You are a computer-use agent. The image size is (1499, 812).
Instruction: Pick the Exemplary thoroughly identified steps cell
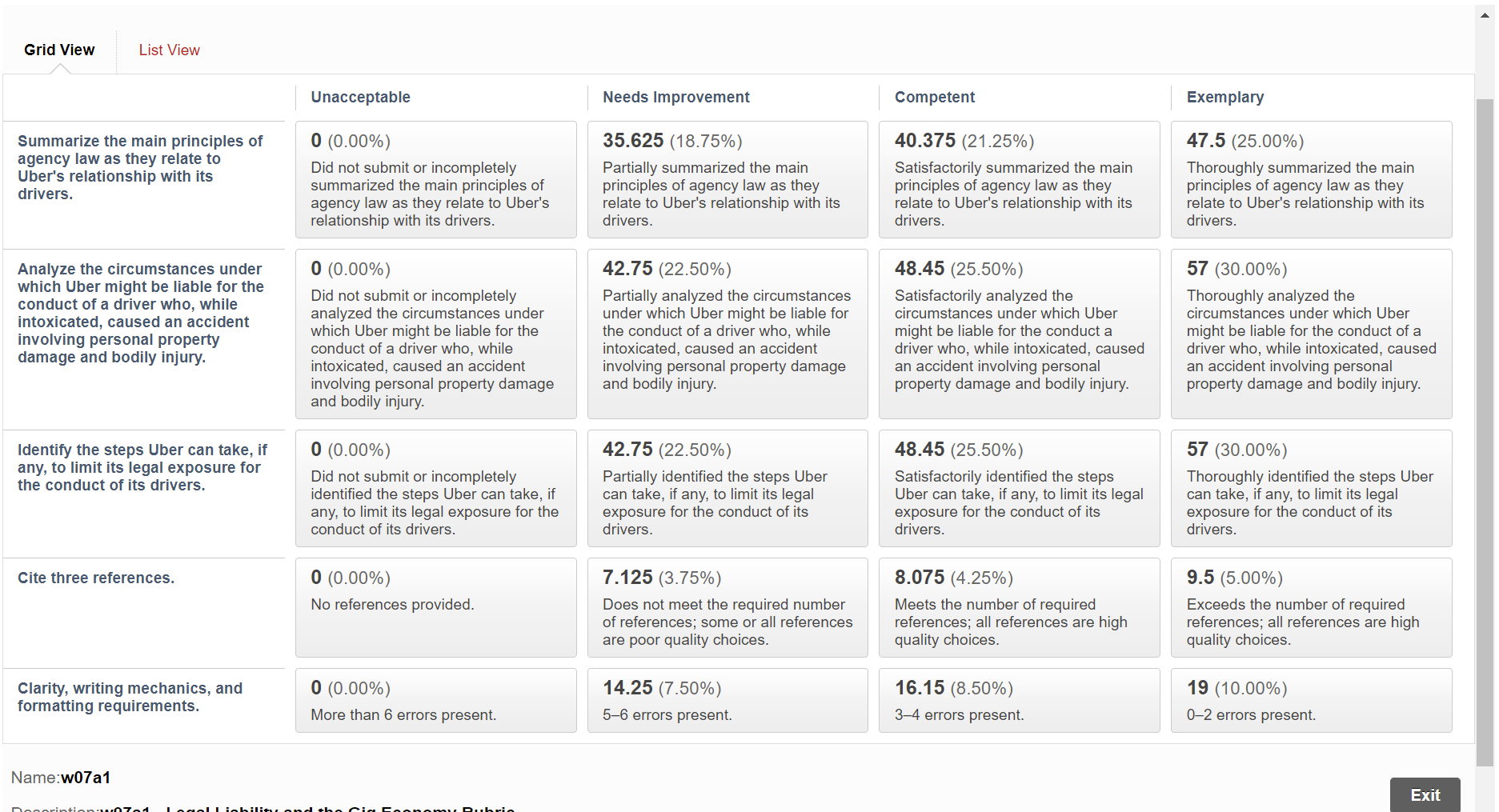(1311, 488)
